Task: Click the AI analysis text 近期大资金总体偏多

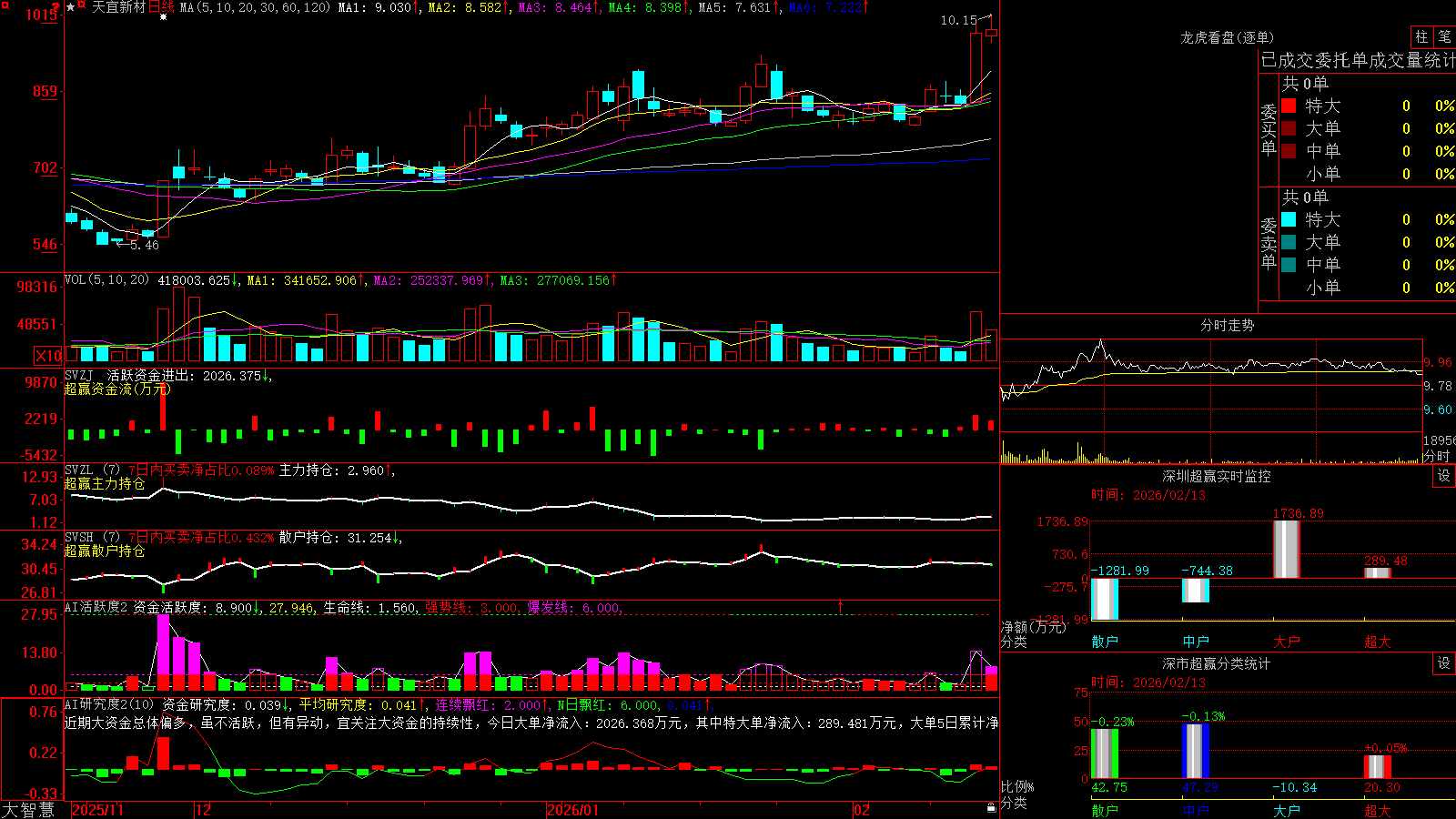Action: pos(126,723)
